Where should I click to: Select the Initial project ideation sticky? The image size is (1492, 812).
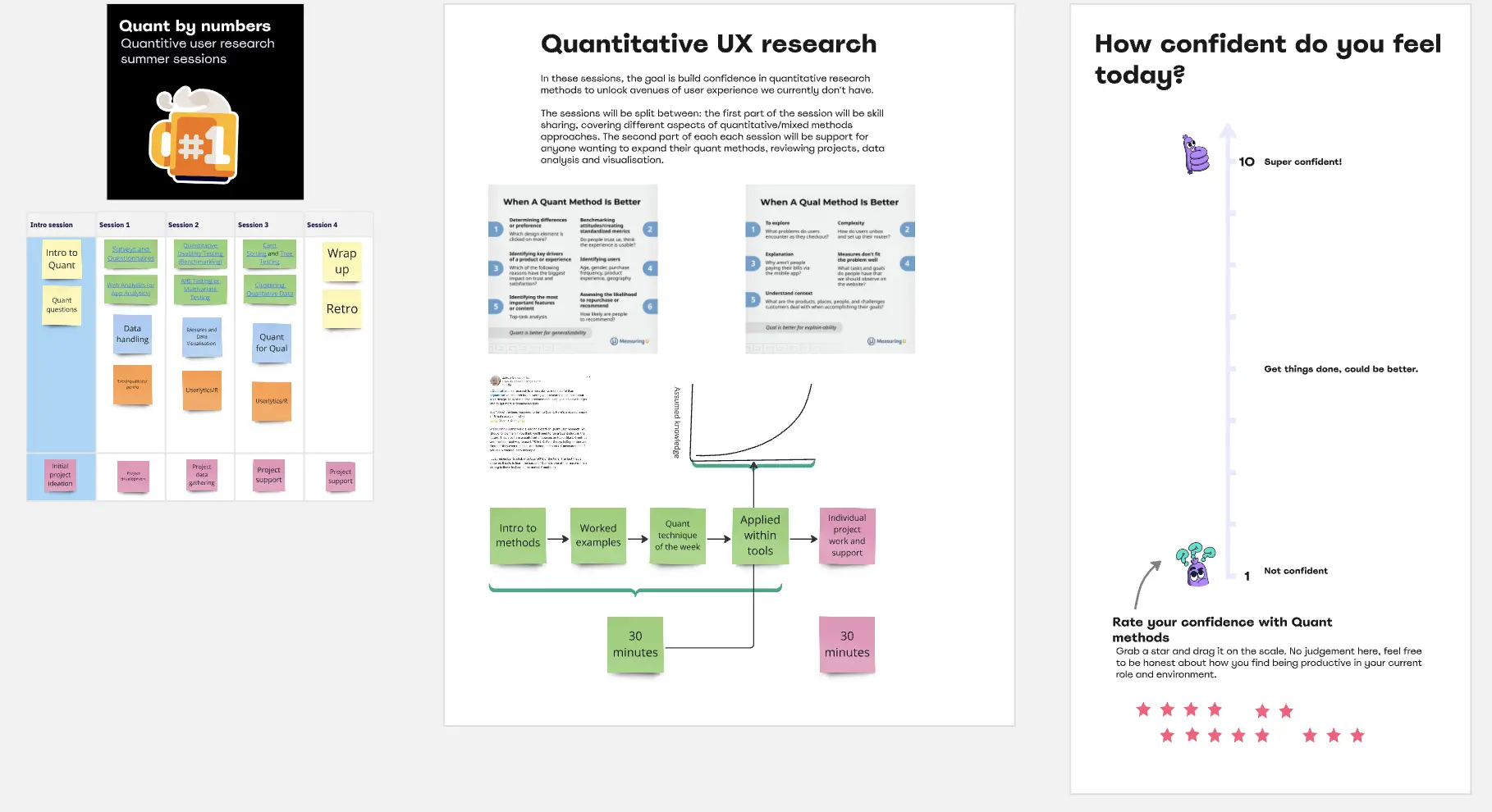tap(61, 475)
